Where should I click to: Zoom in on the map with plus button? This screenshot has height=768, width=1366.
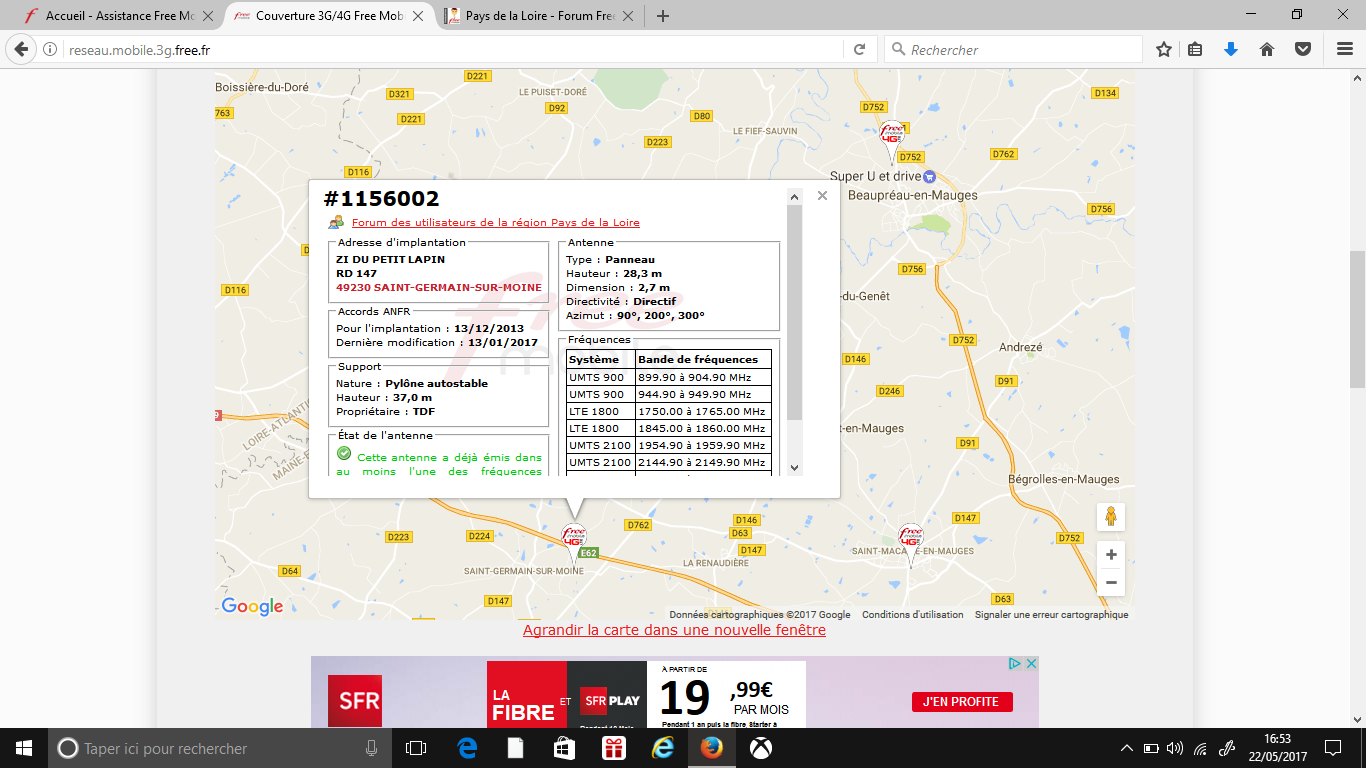[x=1110, y=554]
